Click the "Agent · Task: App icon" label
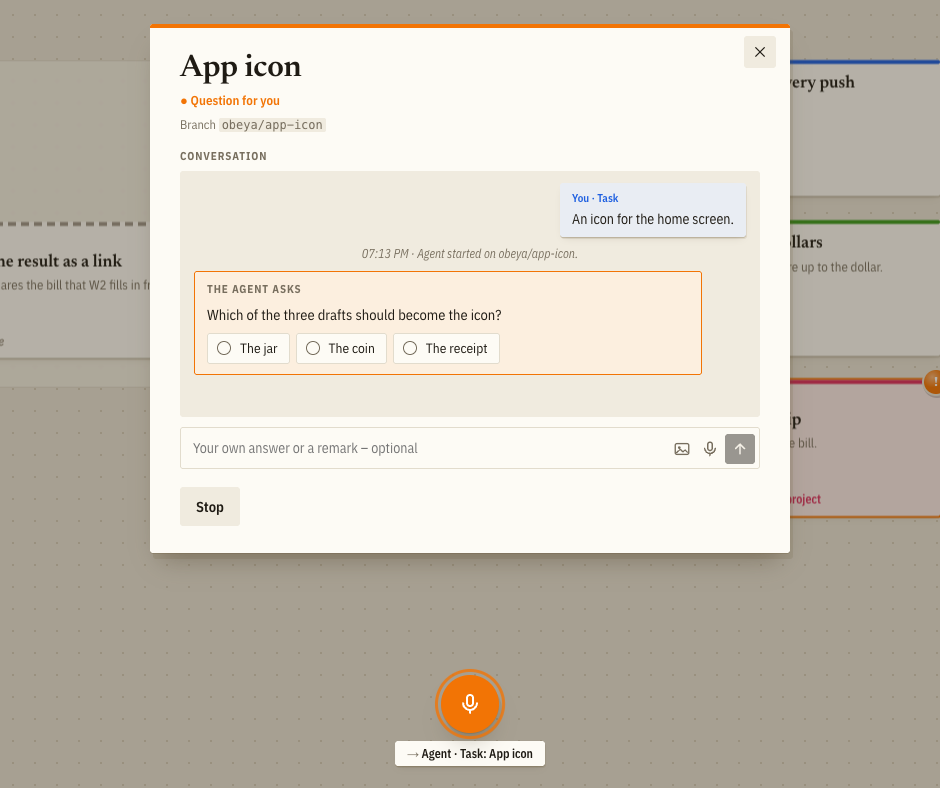This screenshot has height=788, width=940. (470, 754)
